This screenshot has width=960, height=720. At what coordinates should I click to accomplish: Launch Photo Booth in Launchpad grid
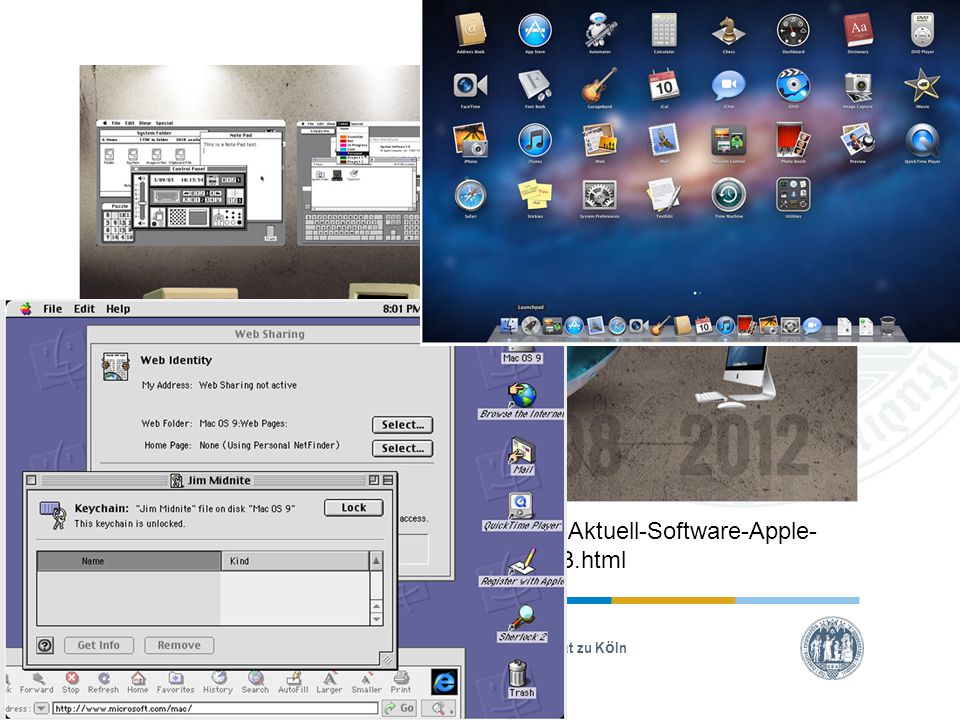[793, 140]
